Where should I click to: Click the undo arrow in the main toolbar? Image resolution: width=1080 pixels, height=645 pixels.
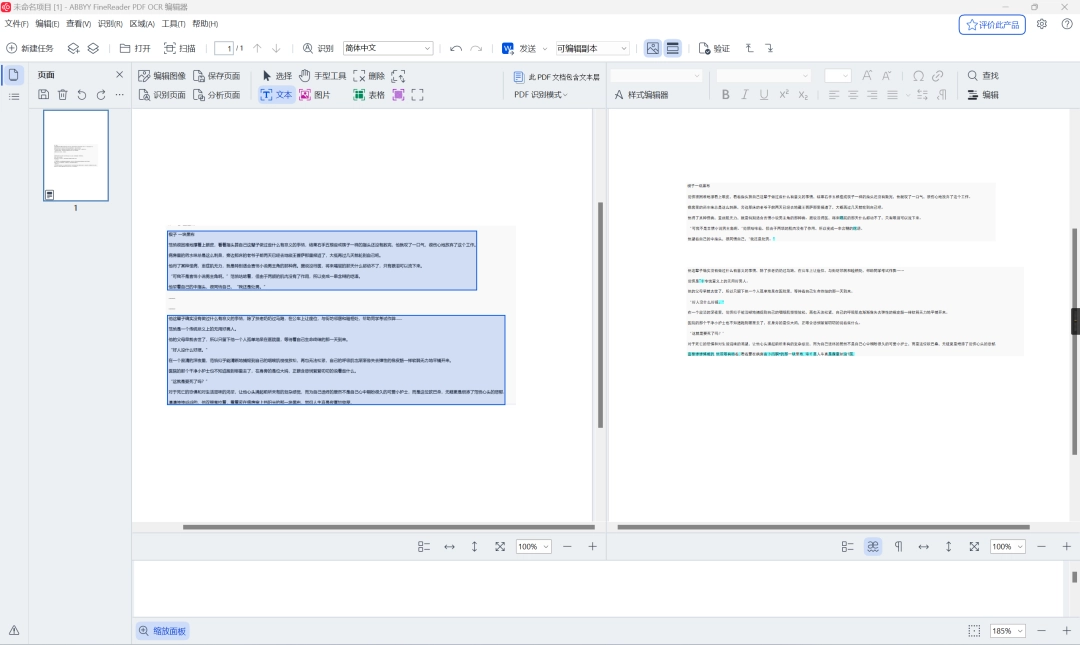[x=455, y=48]
